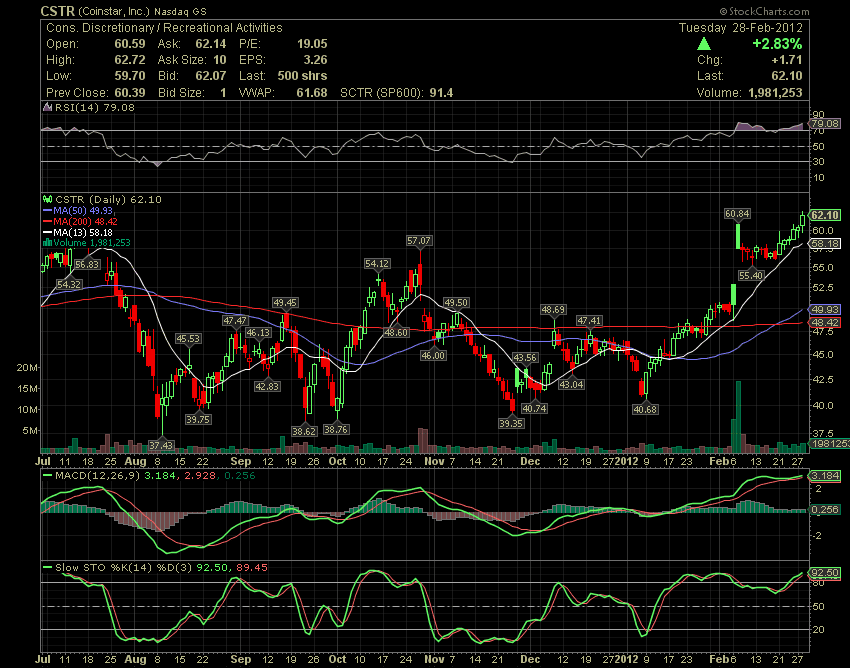Click the red MA(200) legend line swatch
The width and height of the screenshot is (850, 668).
[48, 221]
